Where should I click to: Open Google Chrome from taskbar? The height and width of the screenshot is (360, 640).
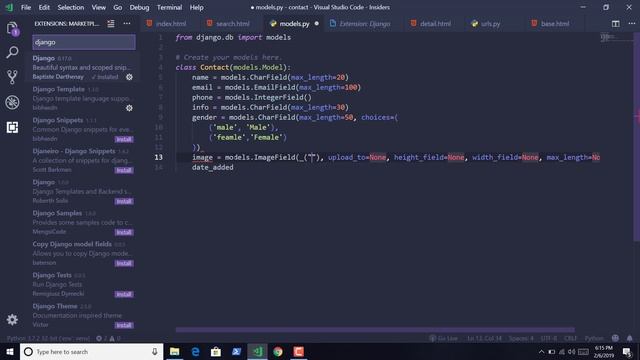[x=278, y=351]
